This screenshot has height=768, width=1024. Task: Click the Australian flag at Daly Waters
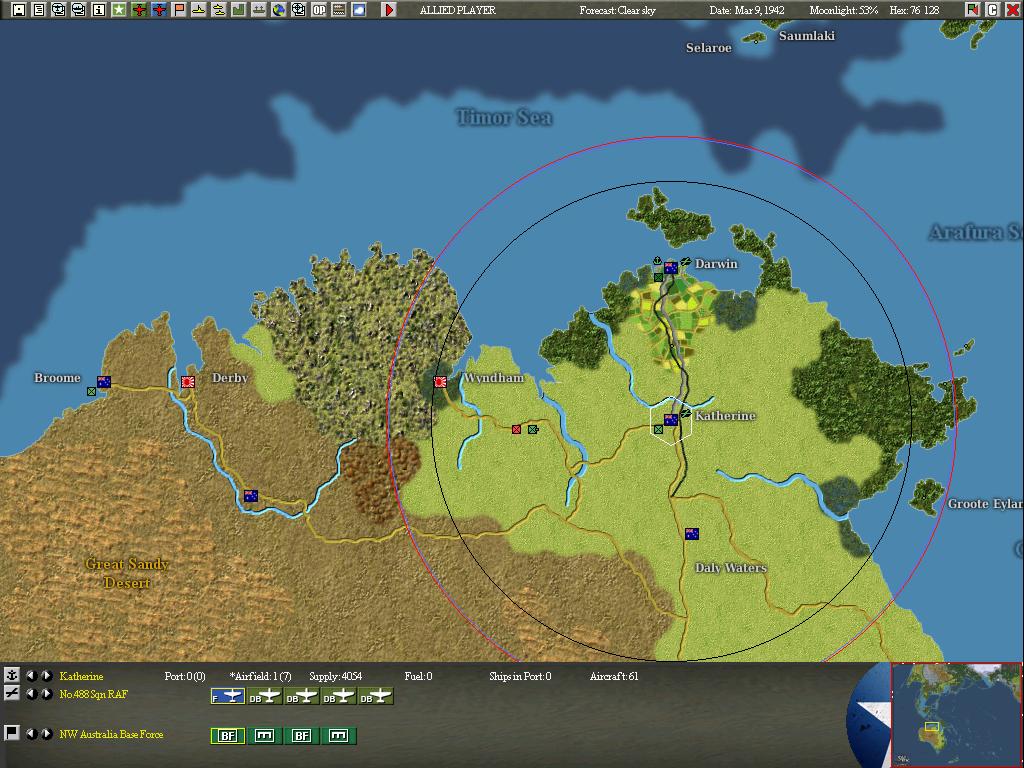click(x=692, y=534)
